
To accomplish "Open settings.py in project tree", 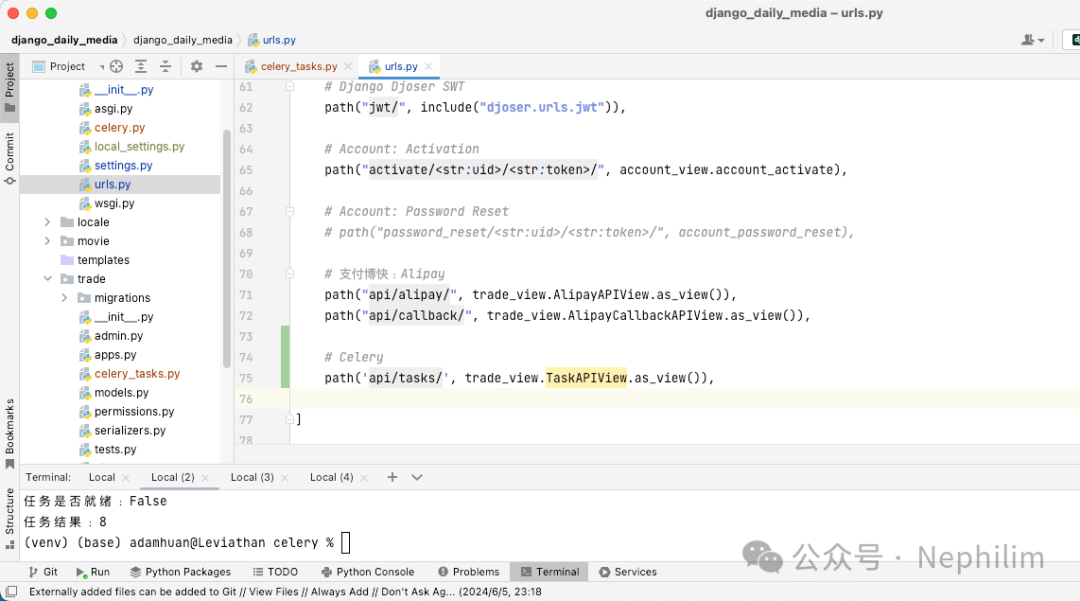I will coord(123,165).
